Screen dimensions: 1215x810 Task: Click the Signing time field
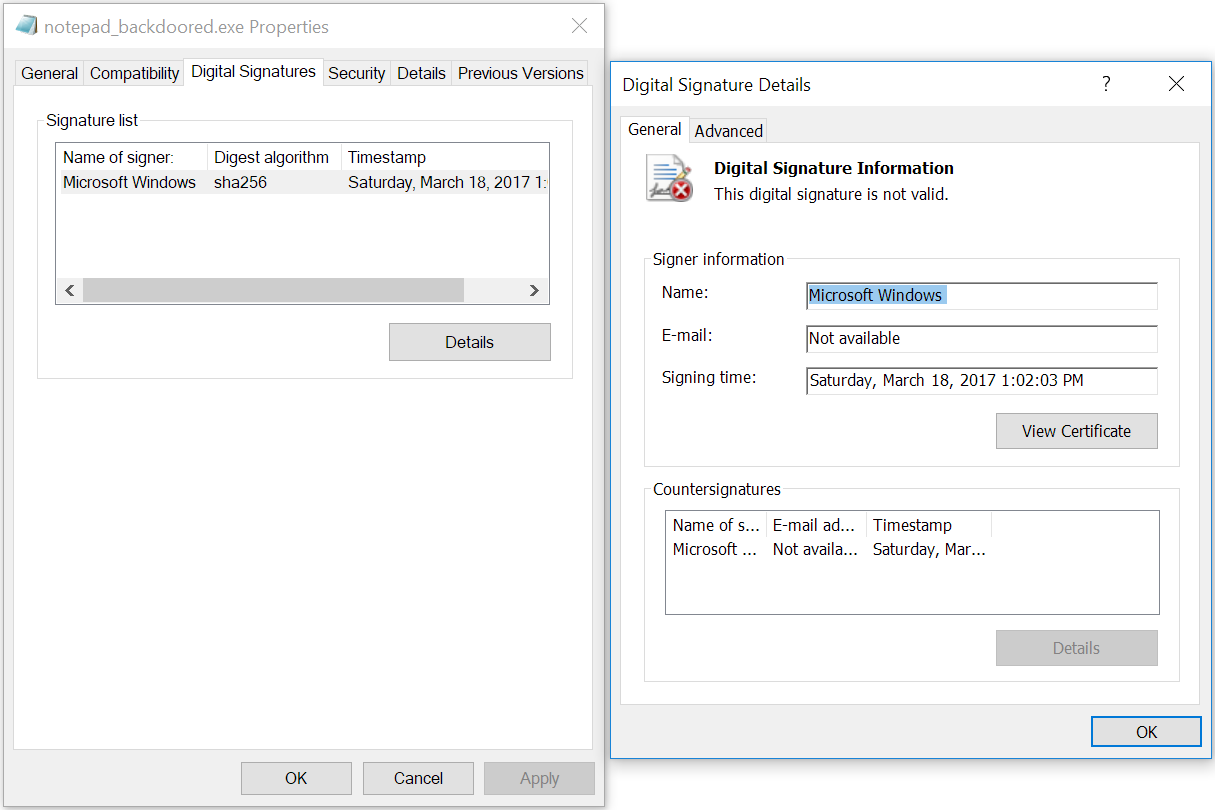tap(982, 381)
